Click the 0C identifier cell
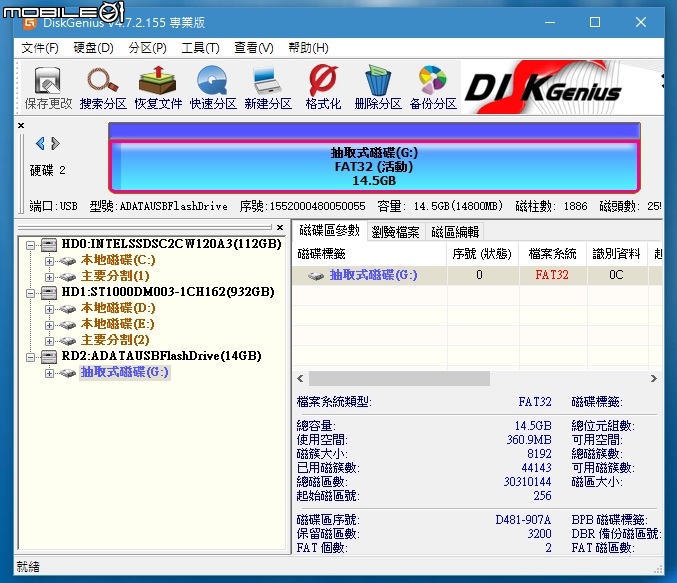The width and height of the screenshot is (677, 583). (616, 275)
